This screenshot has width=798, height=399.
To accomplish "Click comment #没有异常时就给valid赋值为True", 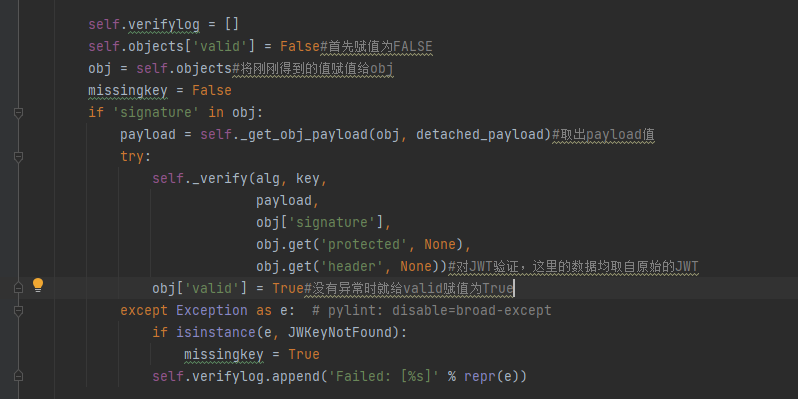I will [409, 289].
